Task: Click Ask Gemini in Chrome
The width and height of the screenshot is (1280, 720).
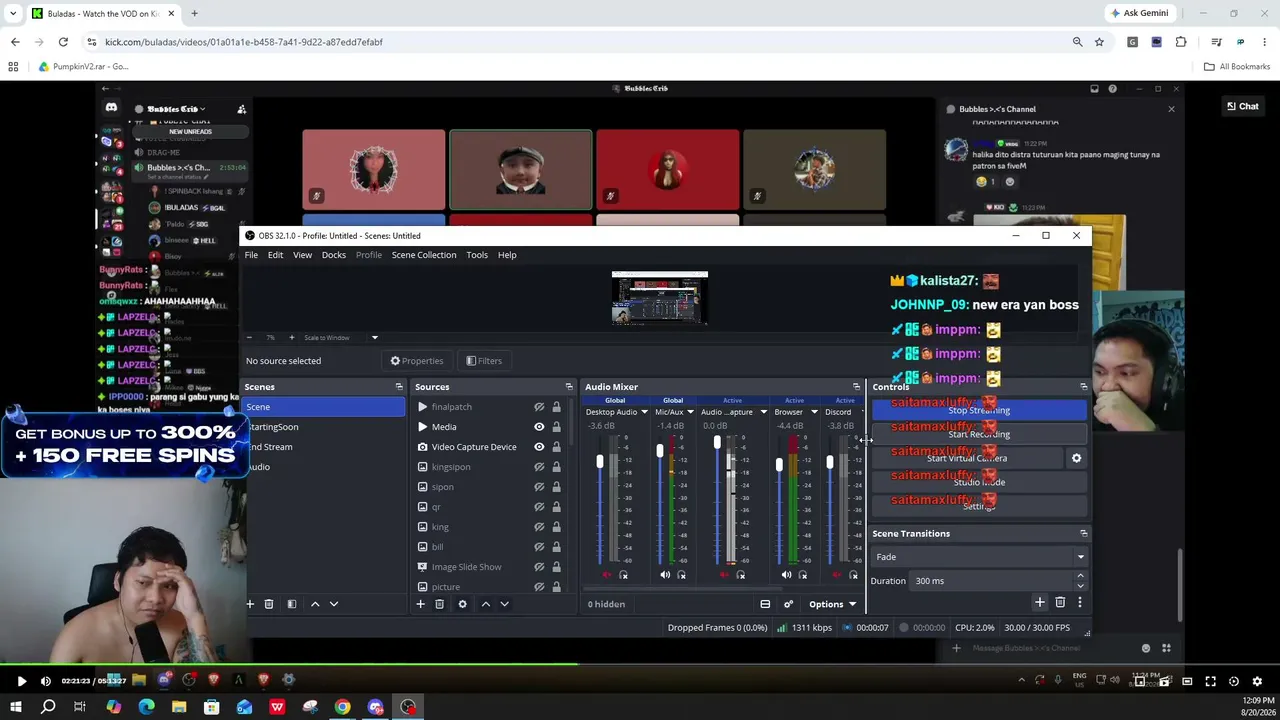Action: tap(1139, 13)
